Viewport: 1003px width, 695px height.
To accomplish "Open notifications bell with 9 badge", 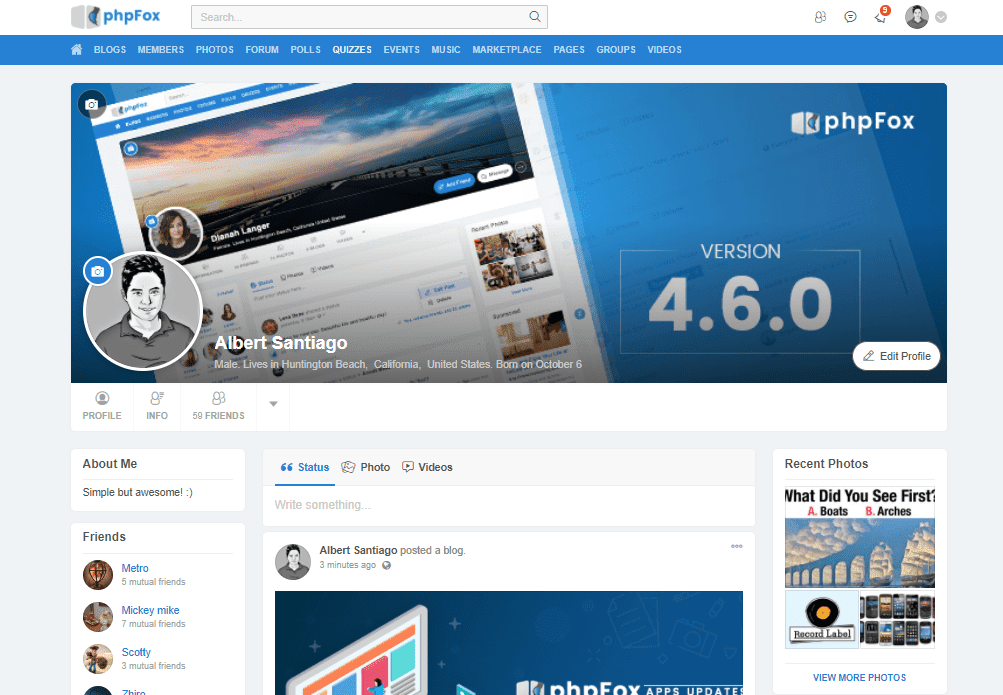I will click(881, 16).
